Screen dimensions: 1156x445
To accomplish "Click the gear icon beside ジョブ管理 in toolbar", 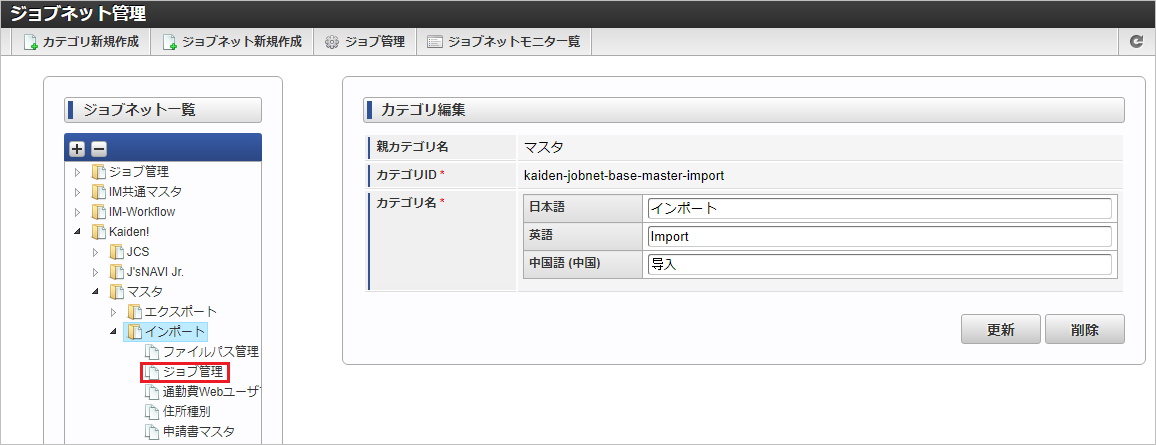I will 332,42.
